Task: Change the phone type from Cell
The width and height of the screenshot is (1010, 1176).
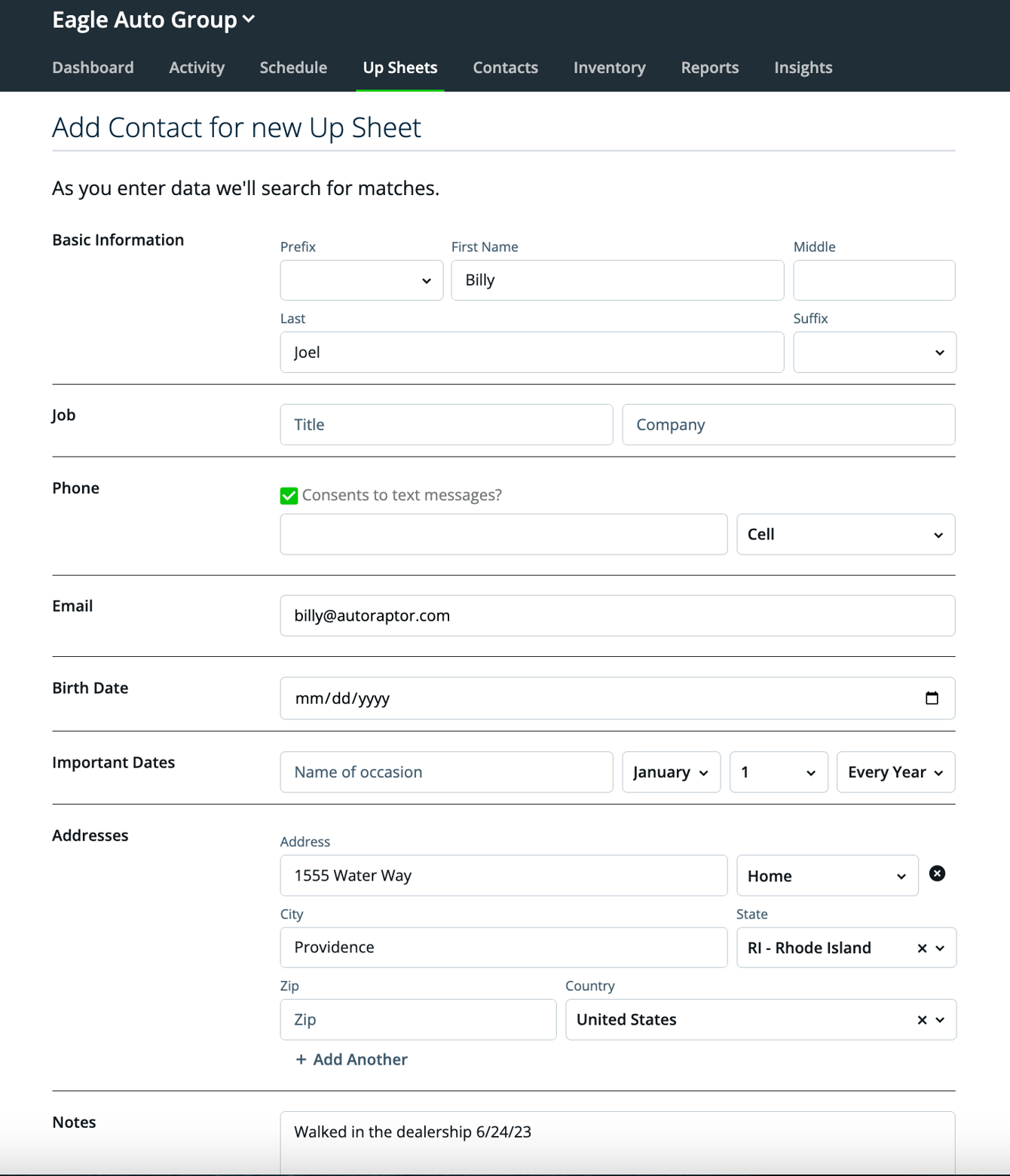Action: pyautogui.click(x=846, y=534)
